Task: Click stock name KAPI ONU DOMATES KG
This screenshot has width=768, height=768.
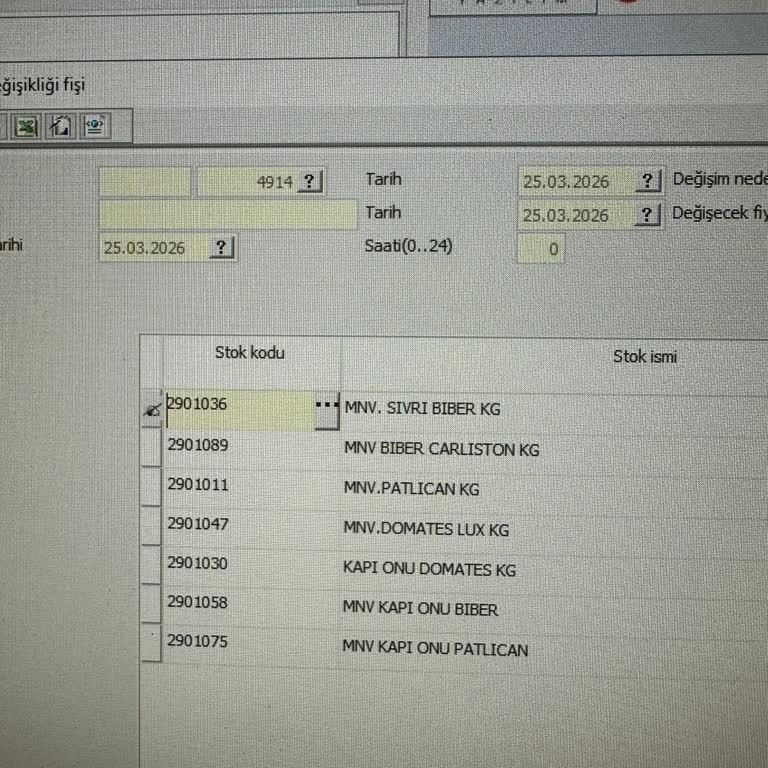Action: tap(429, 569)
